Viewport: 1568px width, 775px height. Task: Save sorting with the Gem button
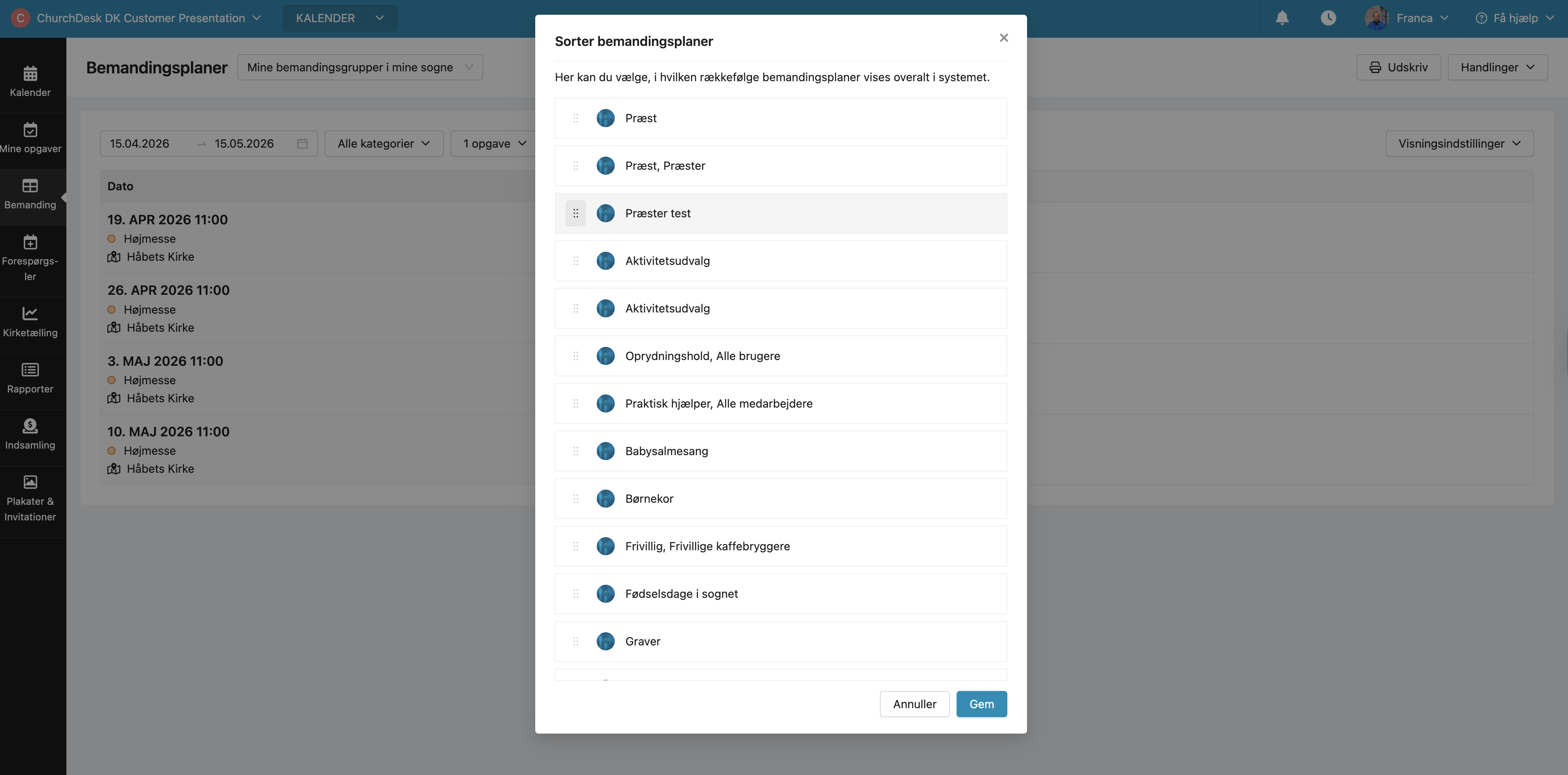click(981, 704)
